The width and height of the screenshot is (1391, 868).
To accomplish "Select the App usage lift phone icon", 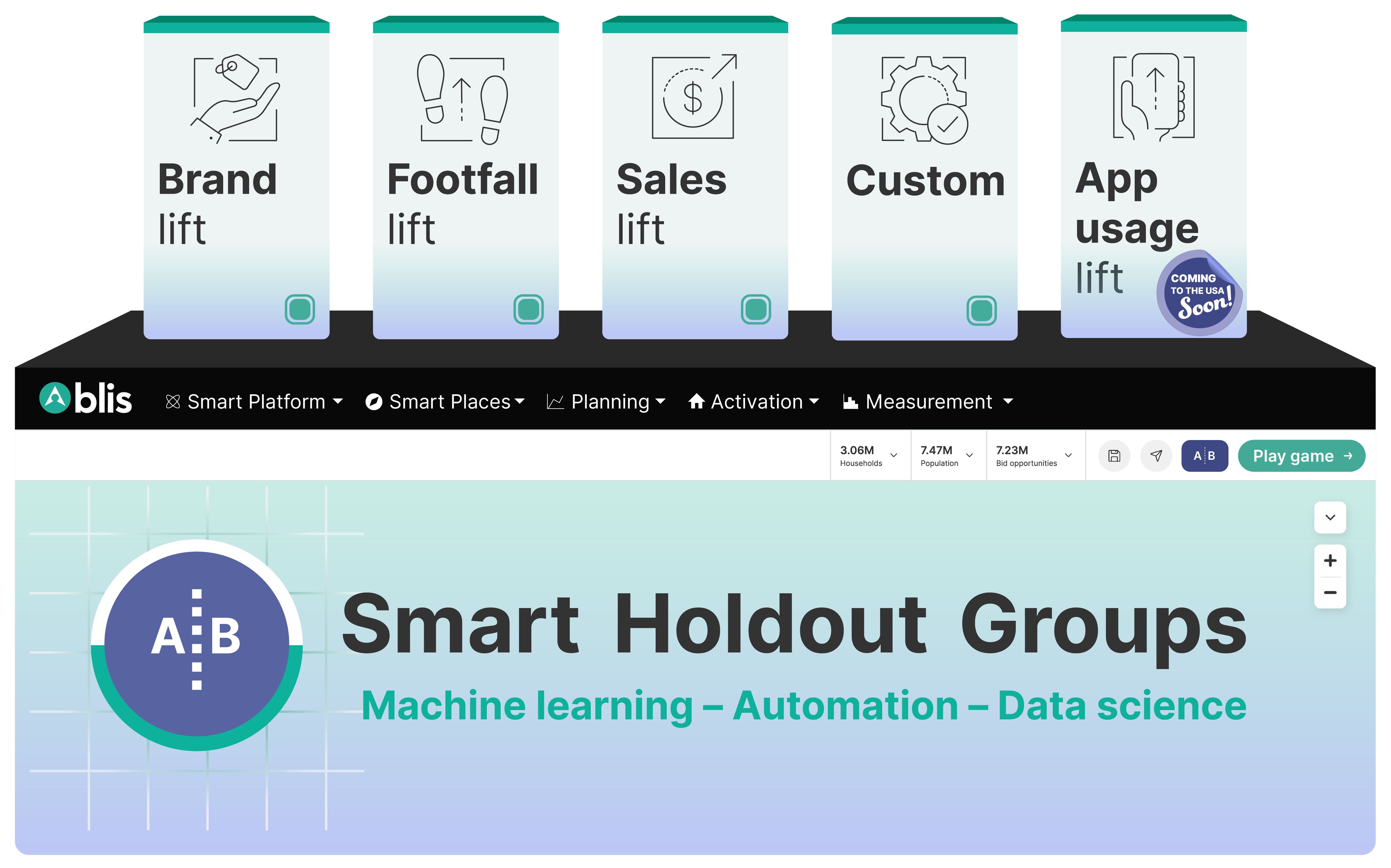I will coord(1153,97).
